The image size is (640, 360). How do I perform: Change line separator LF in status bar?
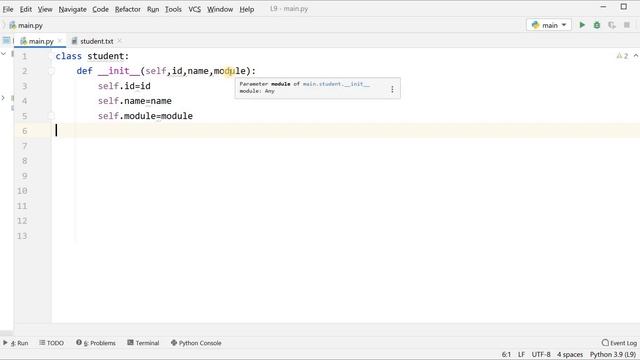pyautogui.click(x=521, y=354)
